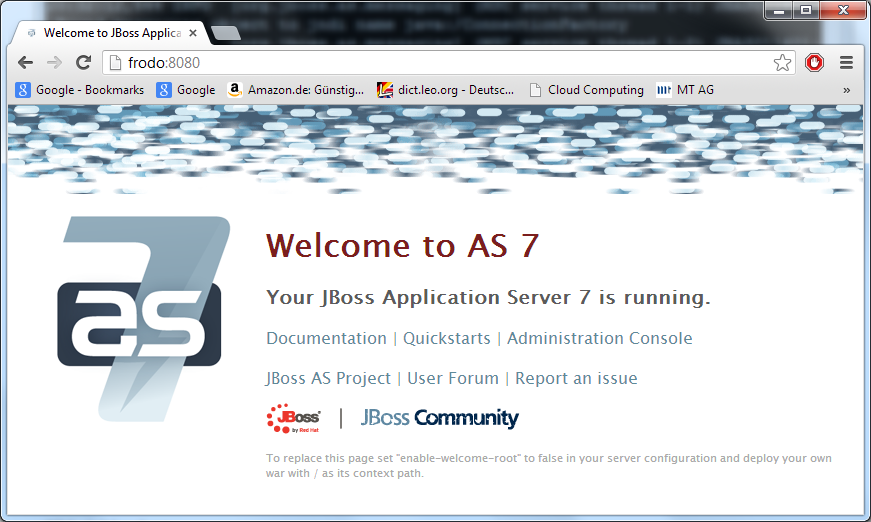Close the Chrome window
Screen dimensions: 871x522
(x=843, y=11)
